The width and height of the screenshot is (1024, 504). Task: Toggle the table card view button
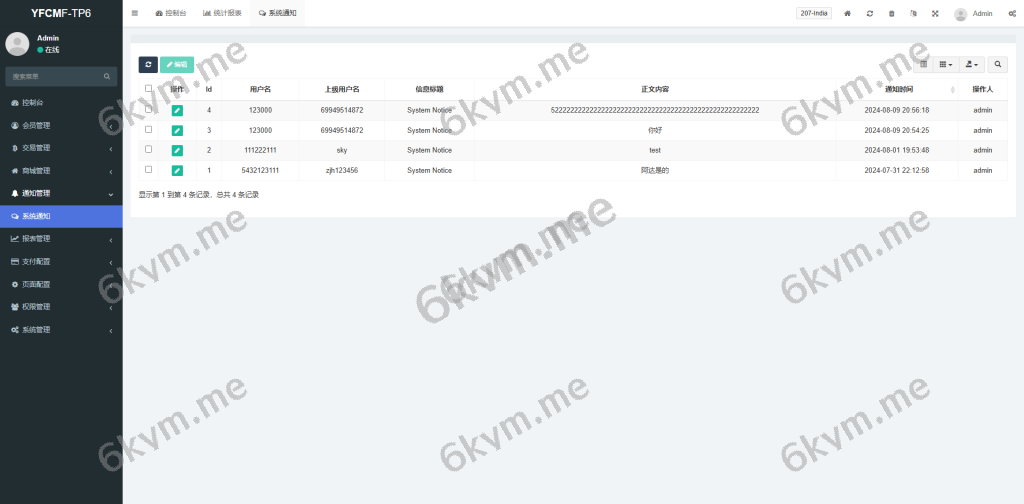pos(923,64)
